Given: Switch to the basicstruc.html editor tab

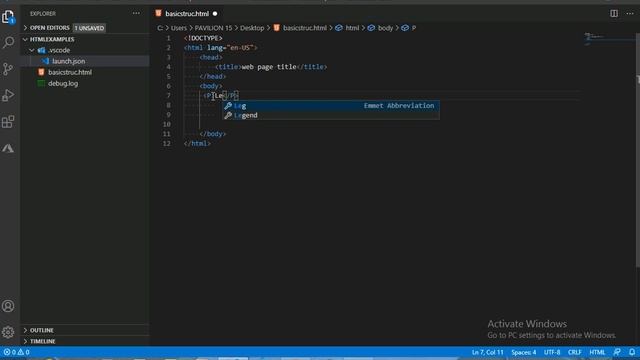Looking at the screenshot, I should point(187,14).
